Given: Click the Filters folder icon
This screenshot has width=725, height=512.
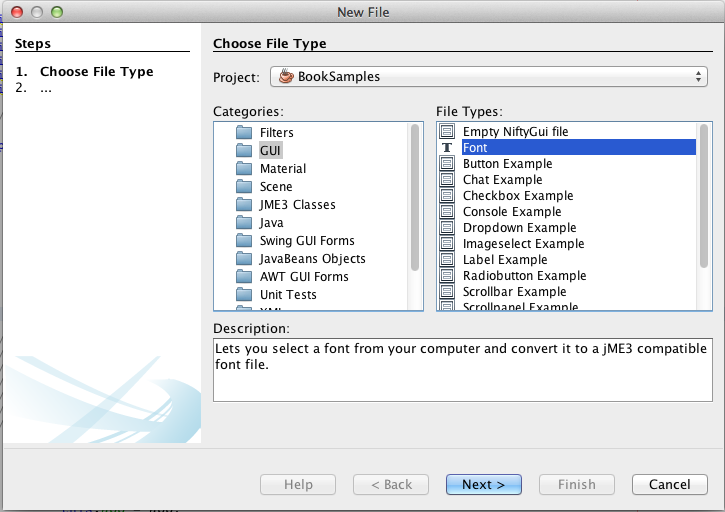Looking at the screenshot, I should click(x=244, y=133).
